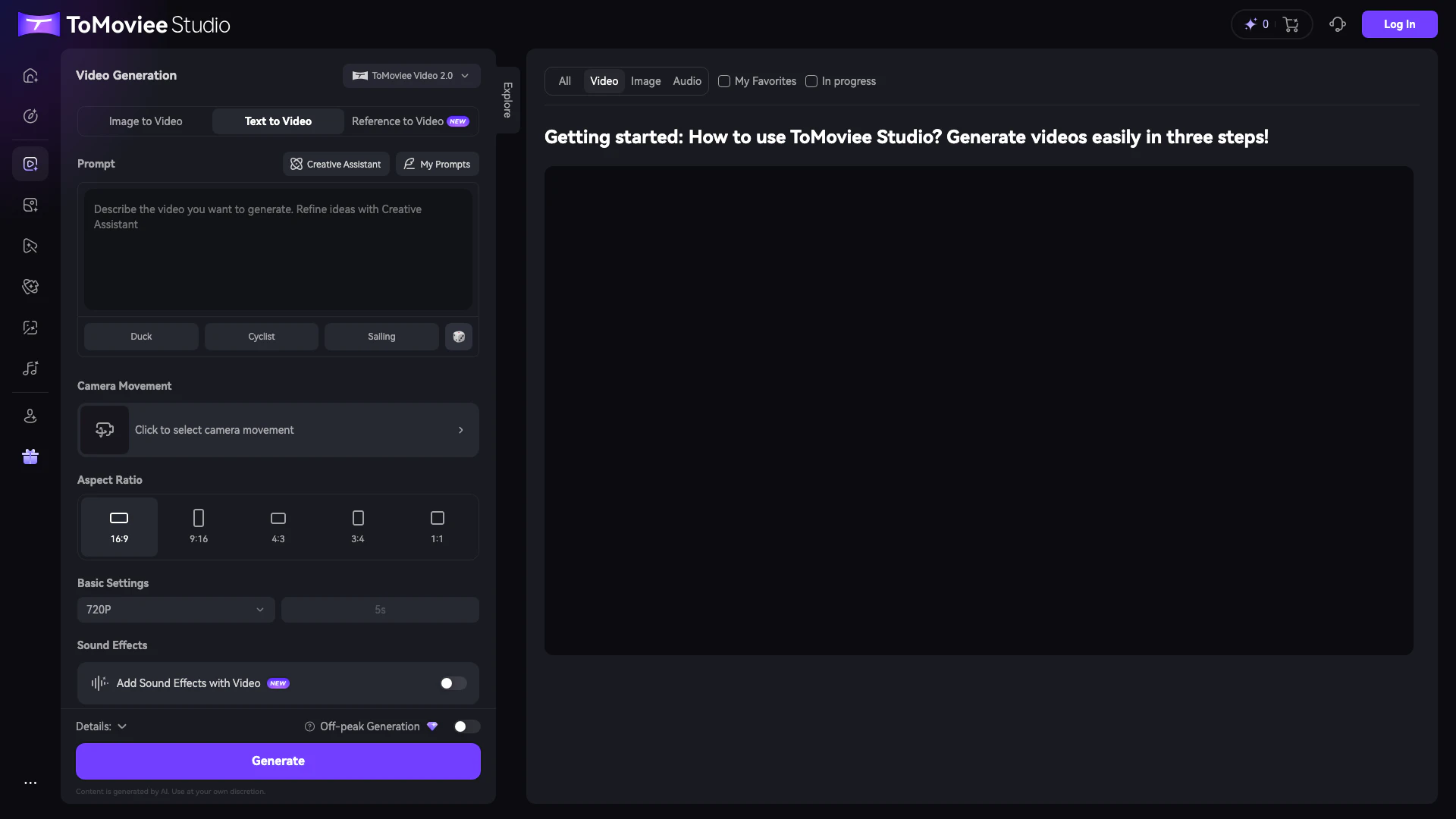Open the ToMoviee Video 2.0 model dropdown
The height and width of the screenshot is (819, 1456).
pos(411,76)
